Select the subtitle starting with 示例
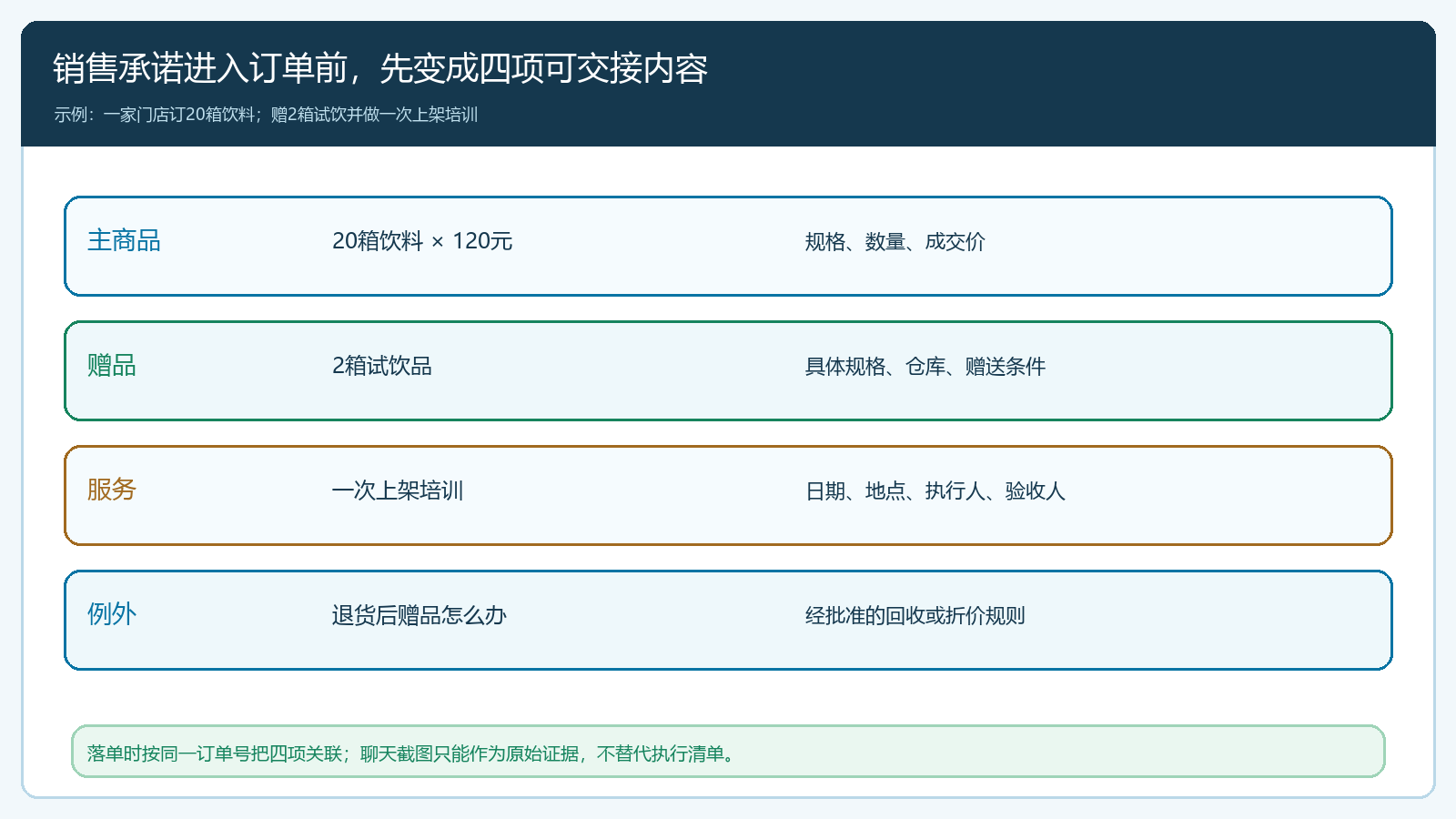Screen dimensions: 1456x819 point(266,115)
